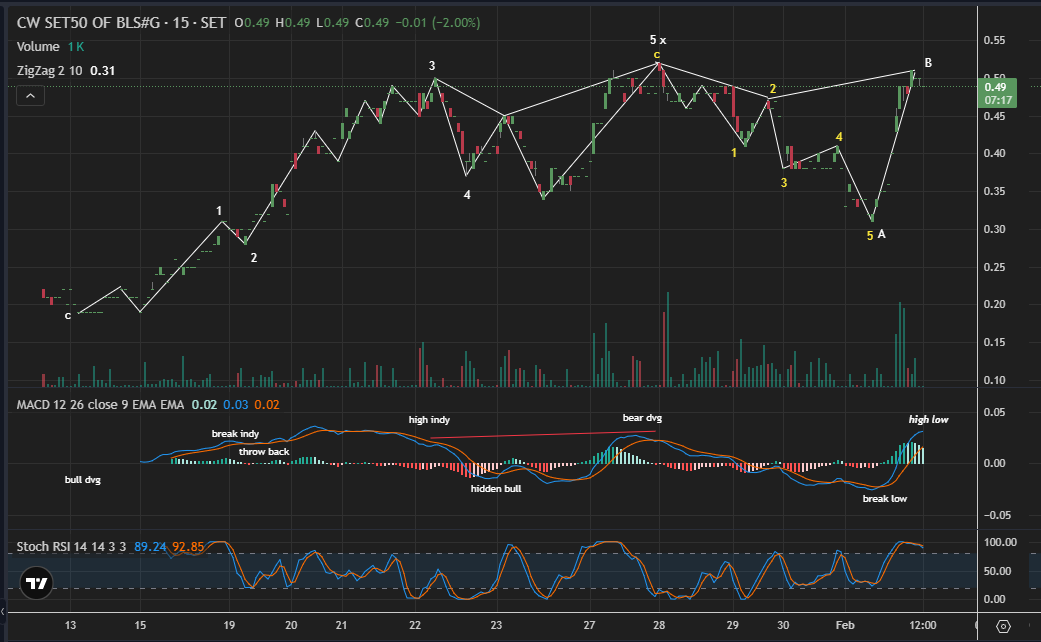The image size is (1041, 642).
Task: Select the red bear divergence trend line
Action: point(542,435)
